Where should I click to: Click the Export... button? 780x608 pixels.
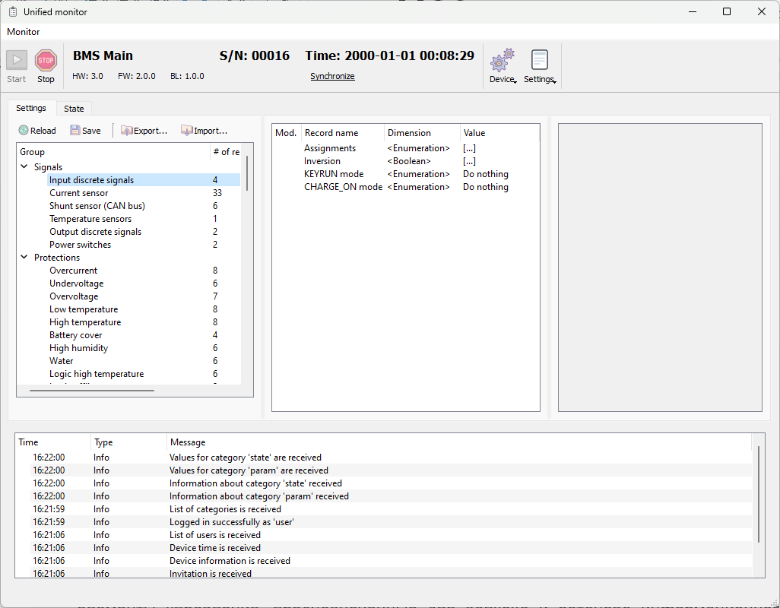pyautogui.click(x=144, y=130)
